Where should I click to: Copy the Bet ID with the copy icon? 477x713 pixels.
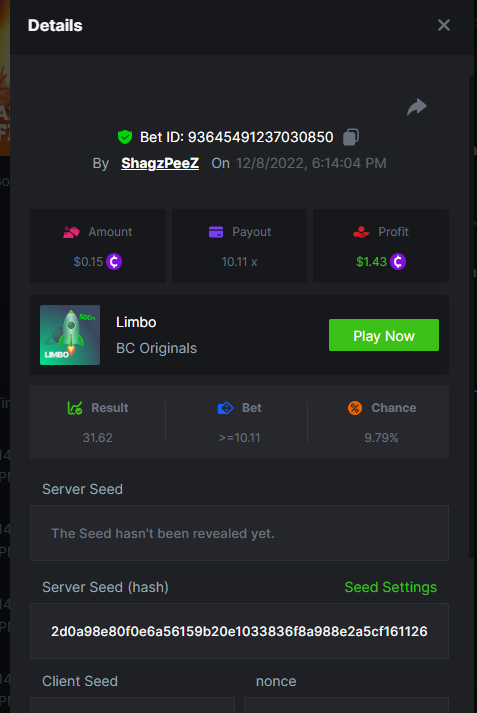[351, 137]
